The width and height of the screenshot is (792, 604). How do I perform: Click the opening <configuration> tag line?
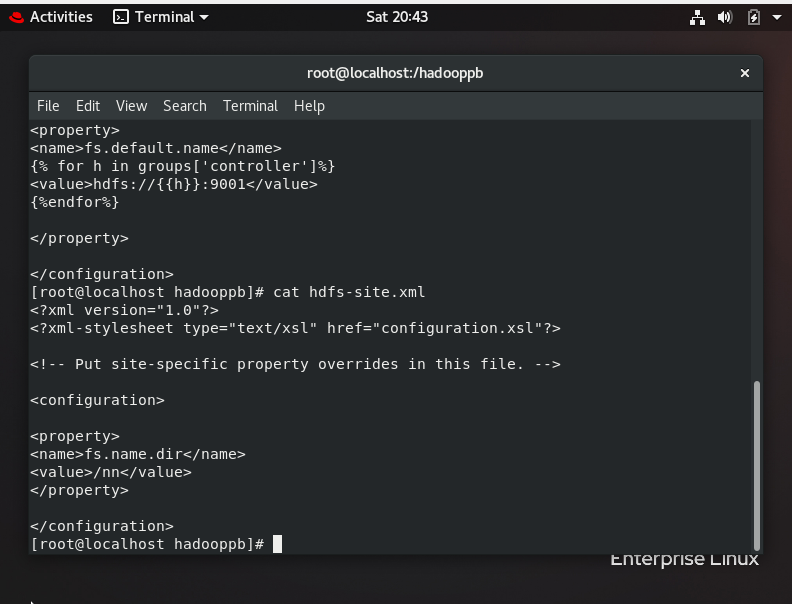[97, 400]
